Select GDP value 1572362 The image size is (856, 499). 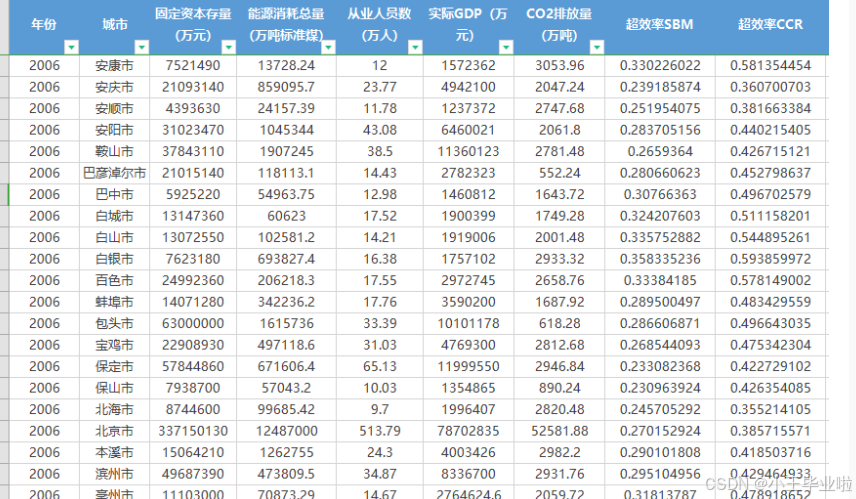[x=468, y=66]
